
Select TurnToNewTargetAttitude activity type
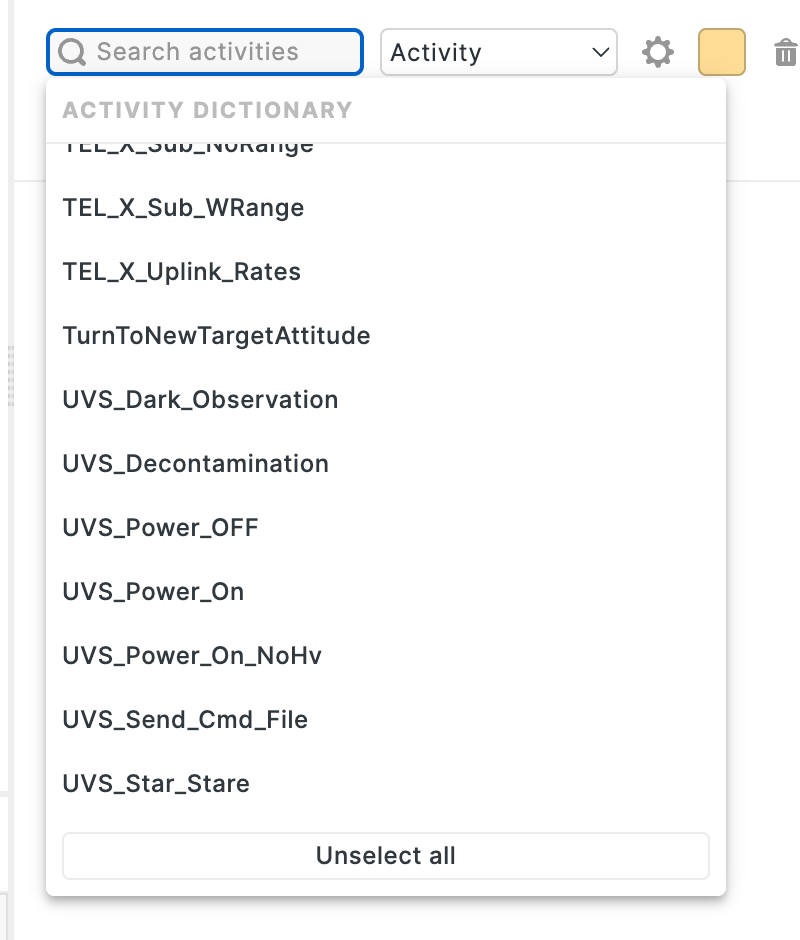click(x=217, y=335)
